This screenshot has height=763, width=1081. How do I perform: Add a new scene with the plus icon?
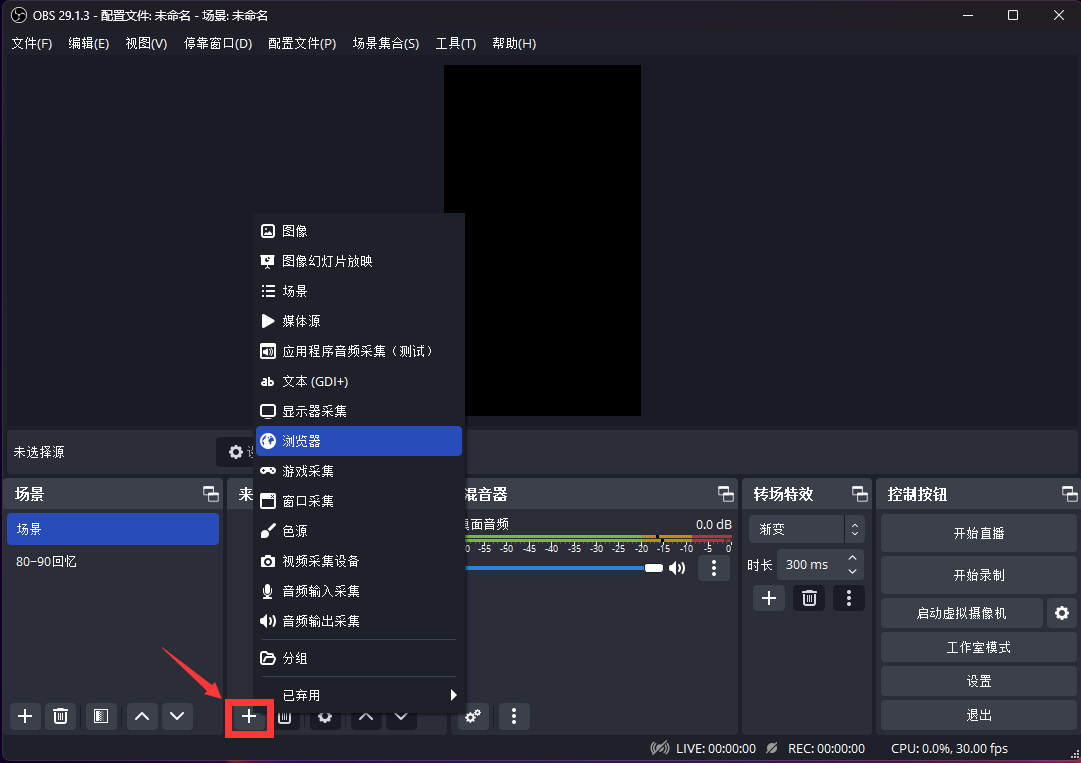click(25, 716)
